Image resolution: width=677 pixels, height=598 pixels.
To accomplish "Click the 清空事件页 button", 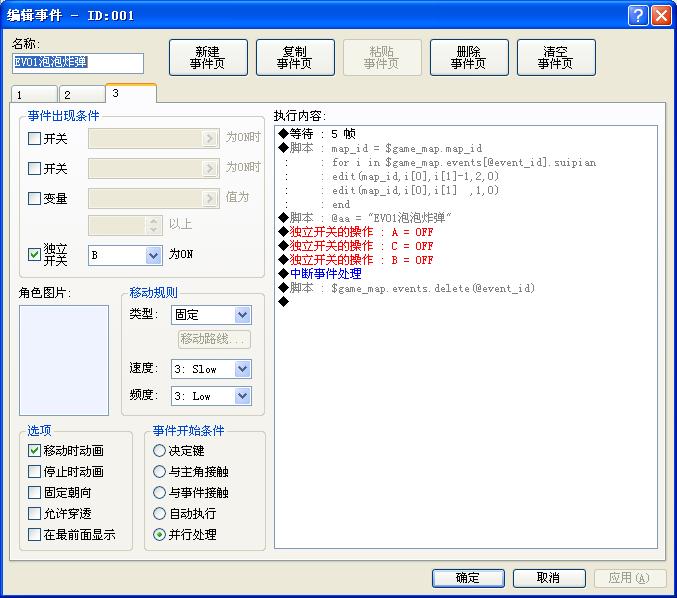I will pos(556,57).
